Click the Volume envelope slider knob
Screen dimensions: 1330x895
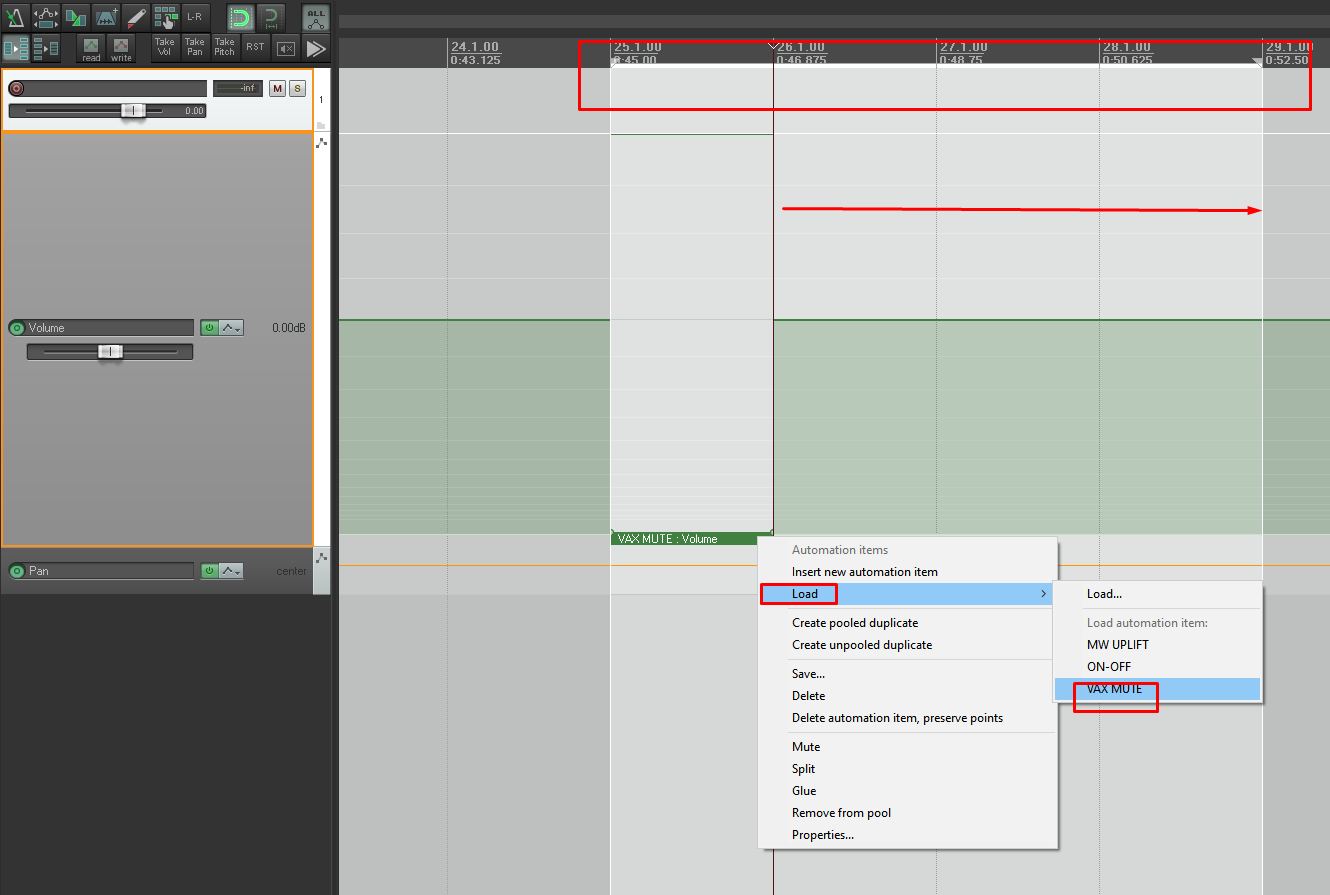(111, 351)
